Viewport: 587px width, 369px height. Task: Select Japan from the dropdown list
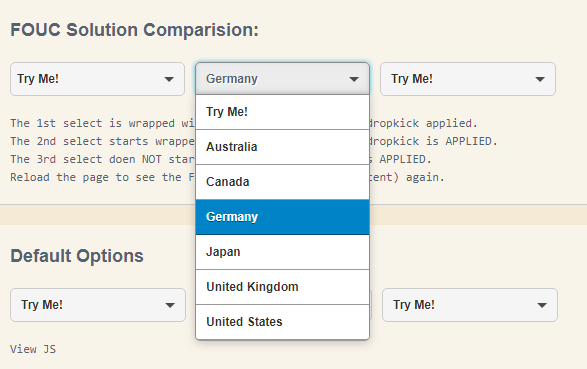282,252
